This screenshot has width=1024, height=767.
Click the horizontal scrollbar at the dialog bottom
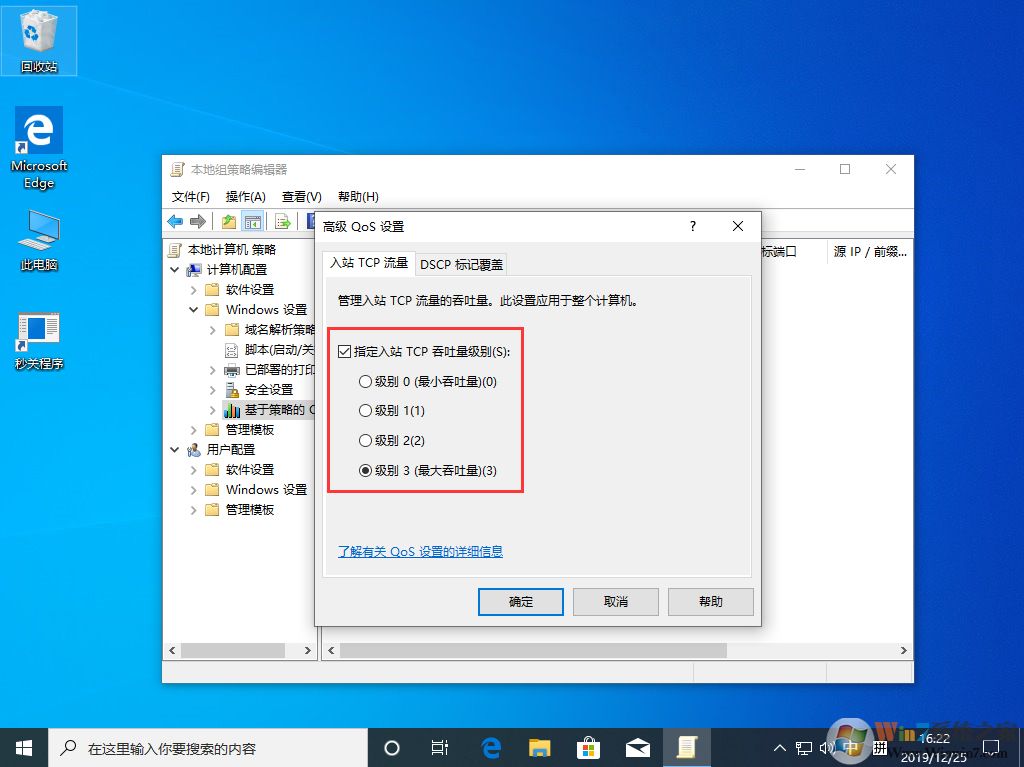[530, 650]
